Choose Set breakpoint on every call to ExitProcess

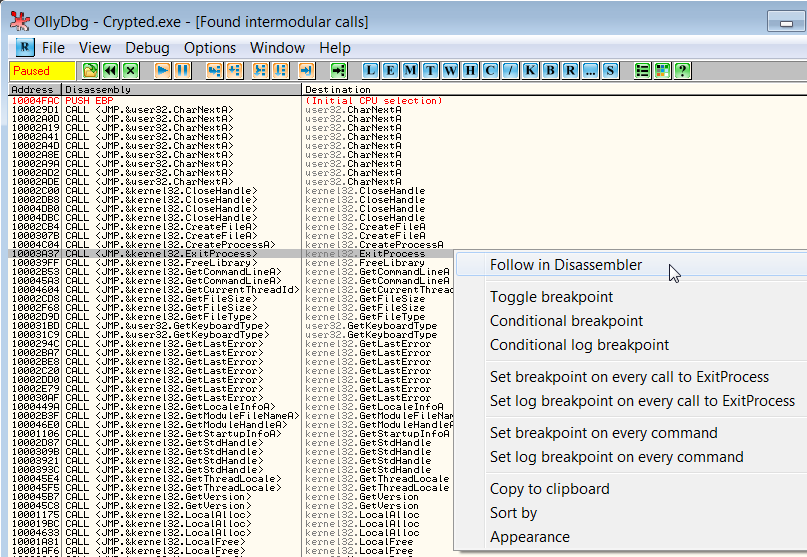(x=631, y=377)
